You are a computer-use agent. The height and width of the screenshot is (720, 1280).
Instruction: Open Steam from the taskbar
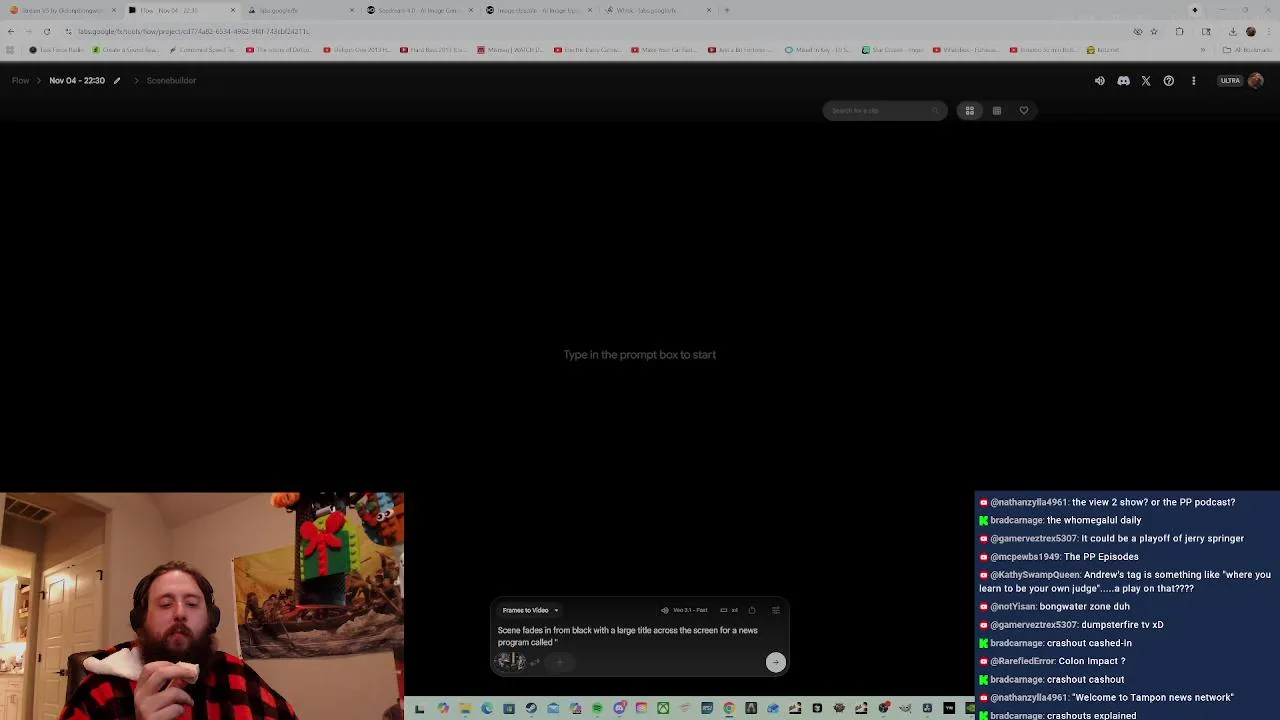531,709
